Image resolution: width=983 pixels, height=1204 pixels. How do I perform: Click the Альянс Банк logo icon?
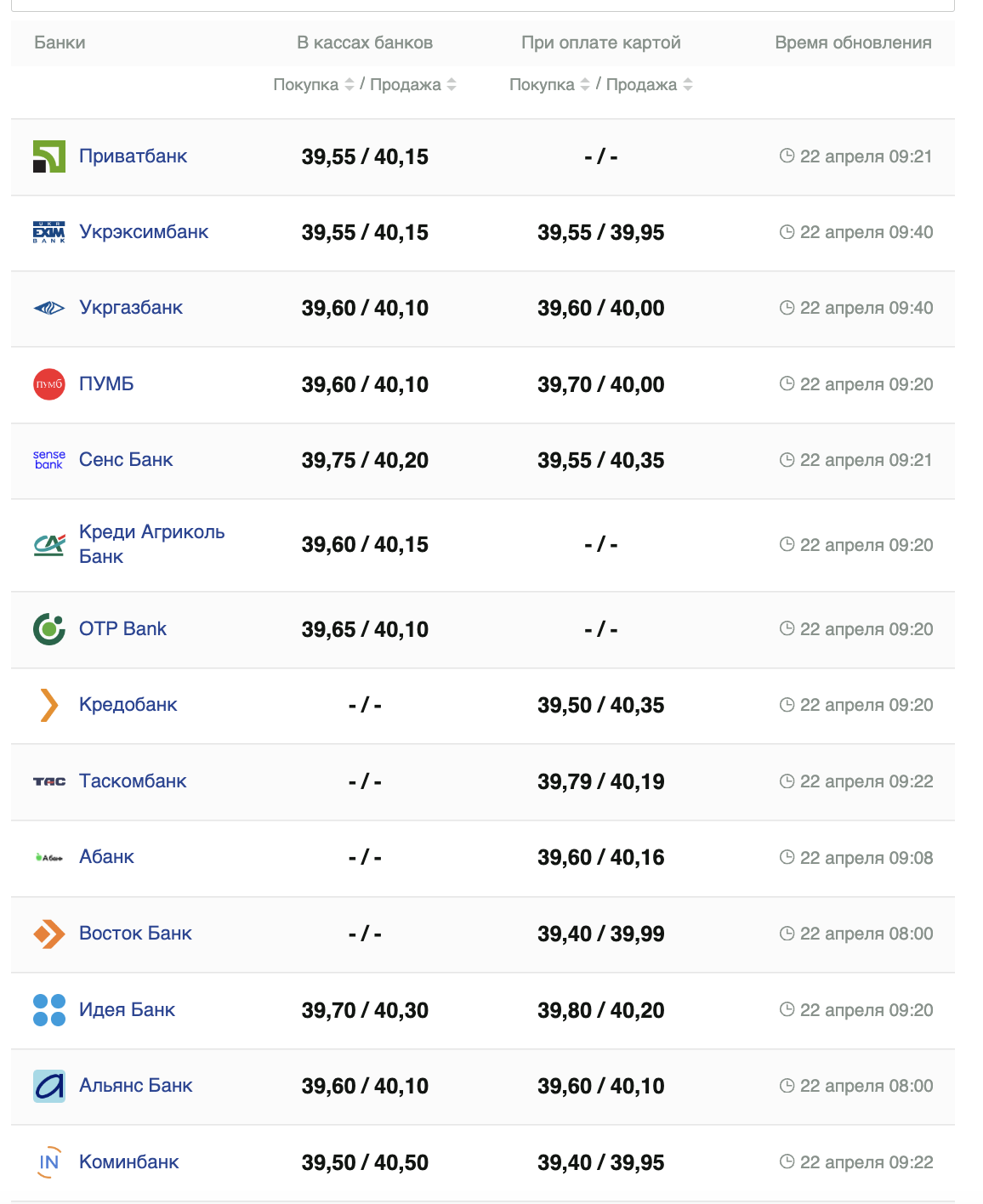[x=49, y=1086]
